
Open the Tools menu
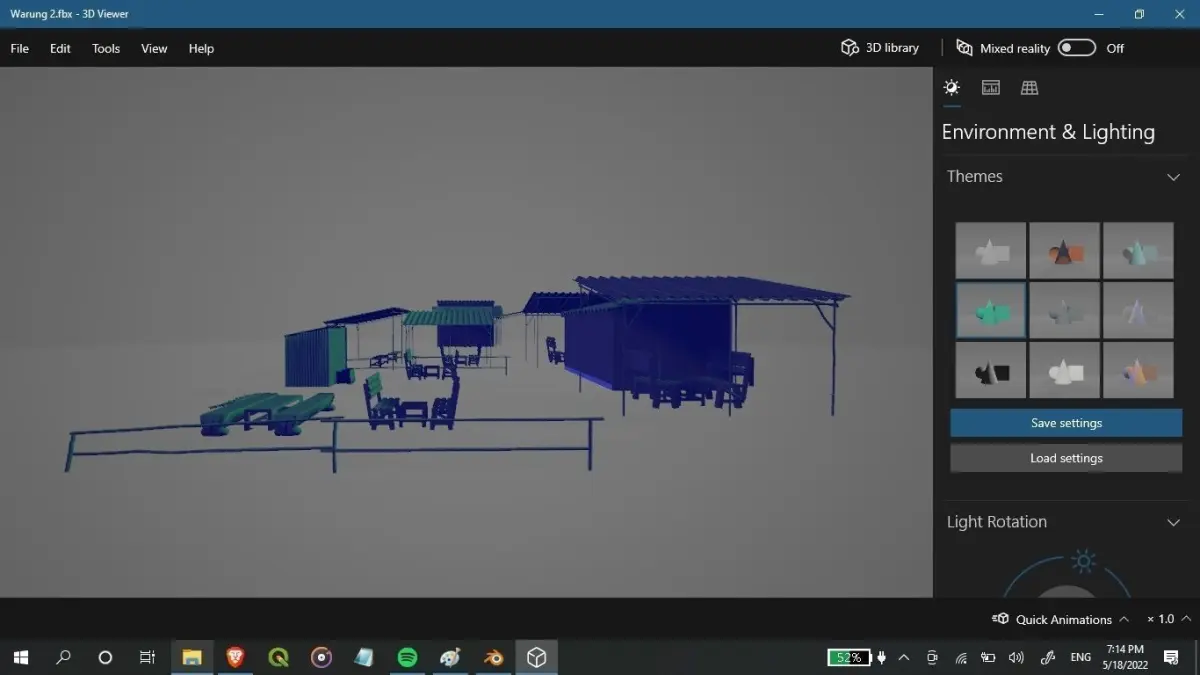[x=106, y=48]
